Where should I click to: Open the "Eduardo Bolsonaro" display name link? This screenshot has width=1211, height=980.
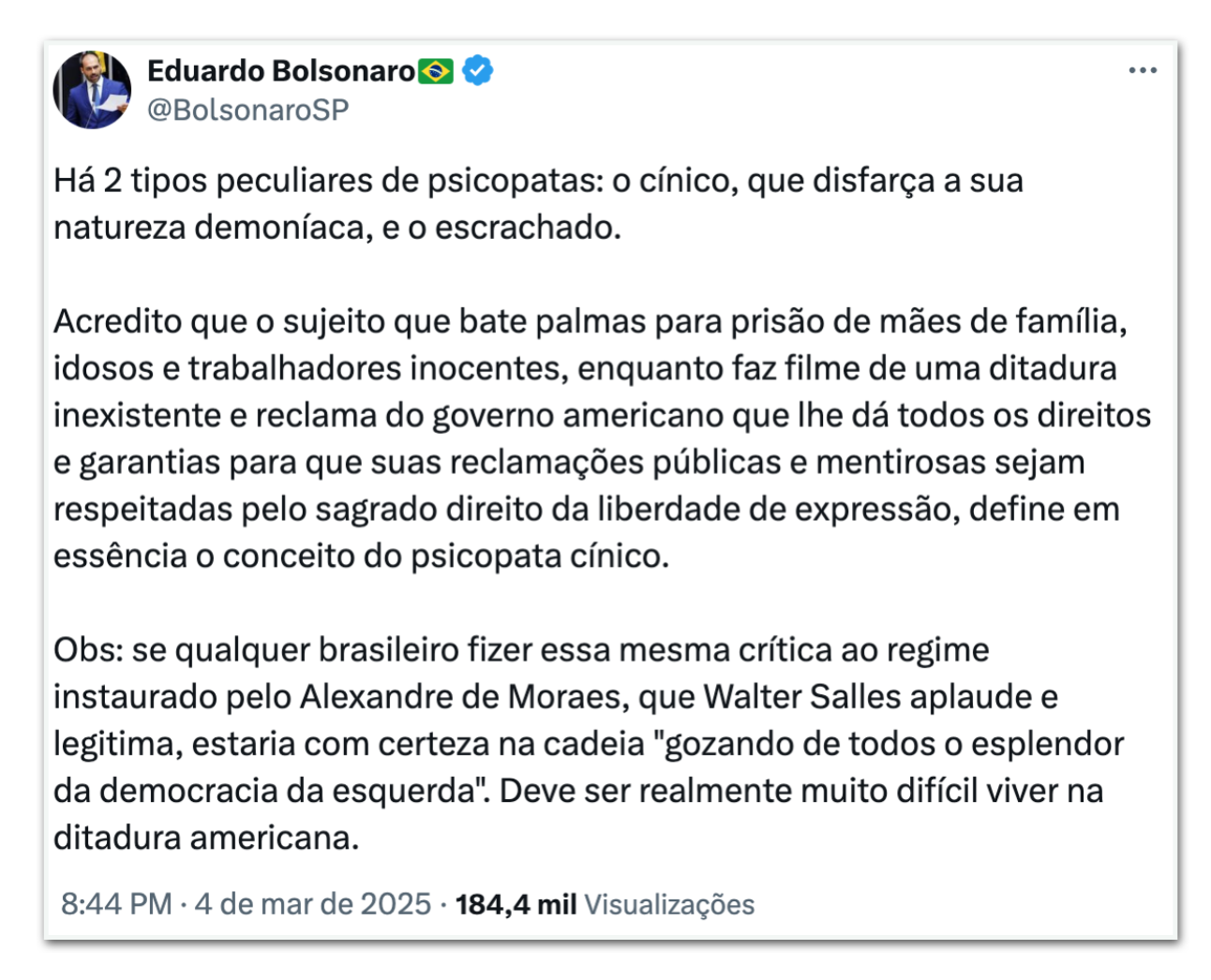pyautogui.click(x=281, y=71)
